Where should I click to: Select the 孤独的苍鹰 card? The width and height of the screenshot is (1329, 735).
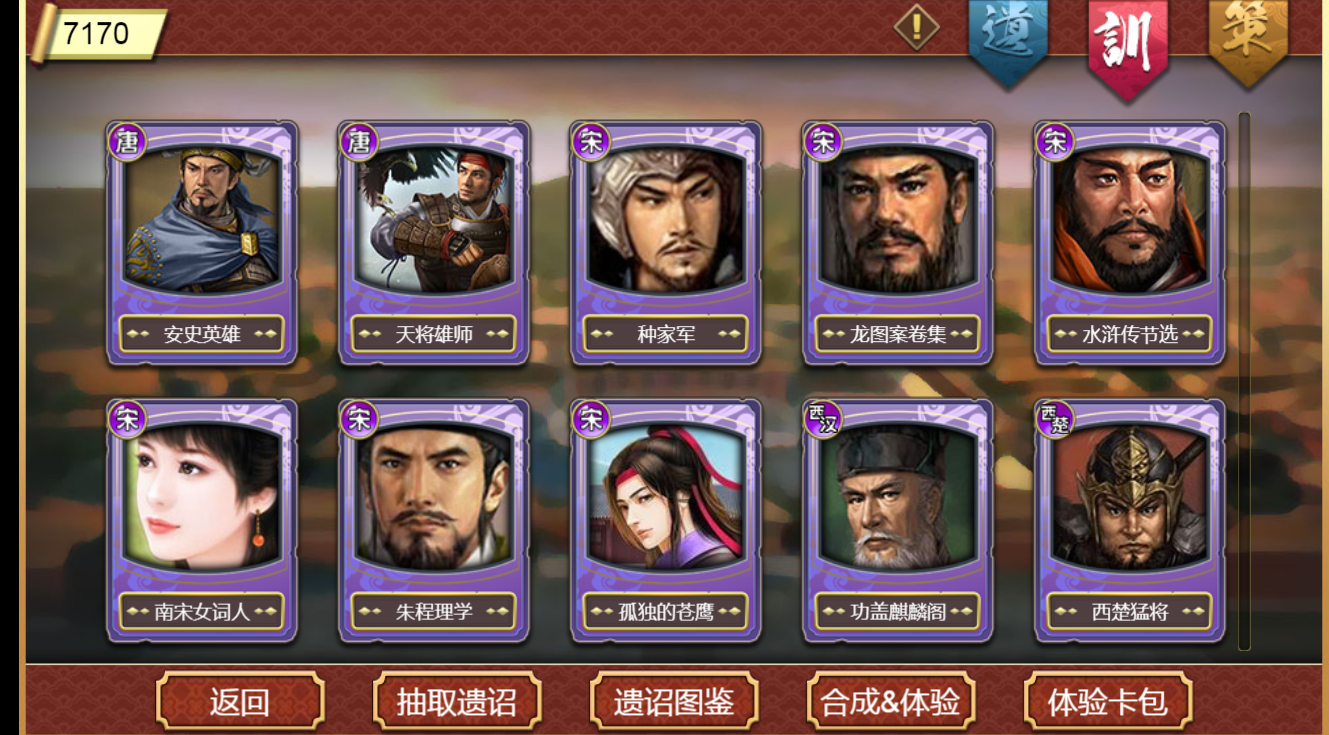click(x=666, y=521)
